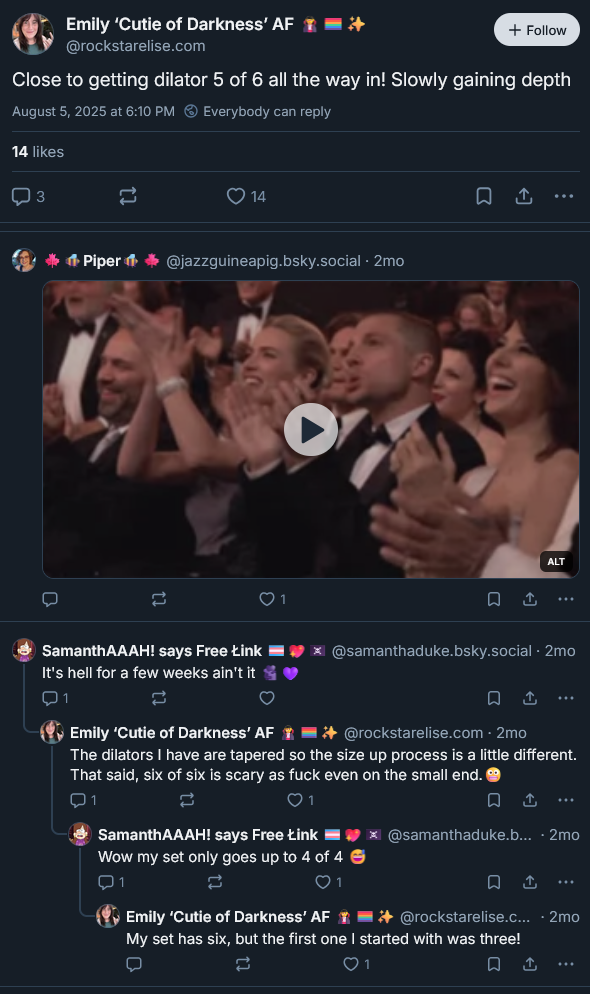Reply to the main dilator post
The width and height of the screenshot is (590, 994).
(x=29, y=197)
